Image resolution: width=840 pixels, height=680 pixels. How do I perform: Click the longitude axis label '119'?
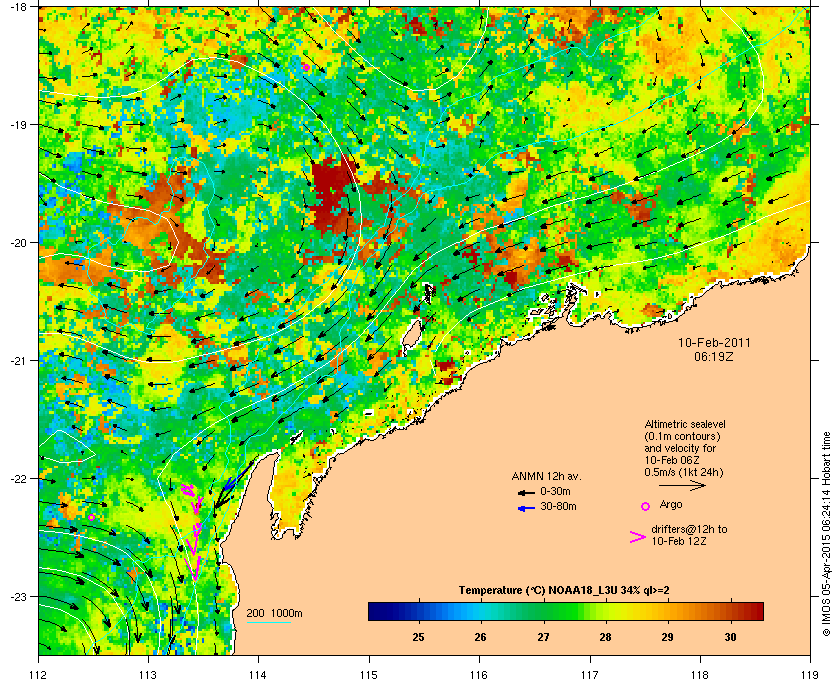coord(811,675)
